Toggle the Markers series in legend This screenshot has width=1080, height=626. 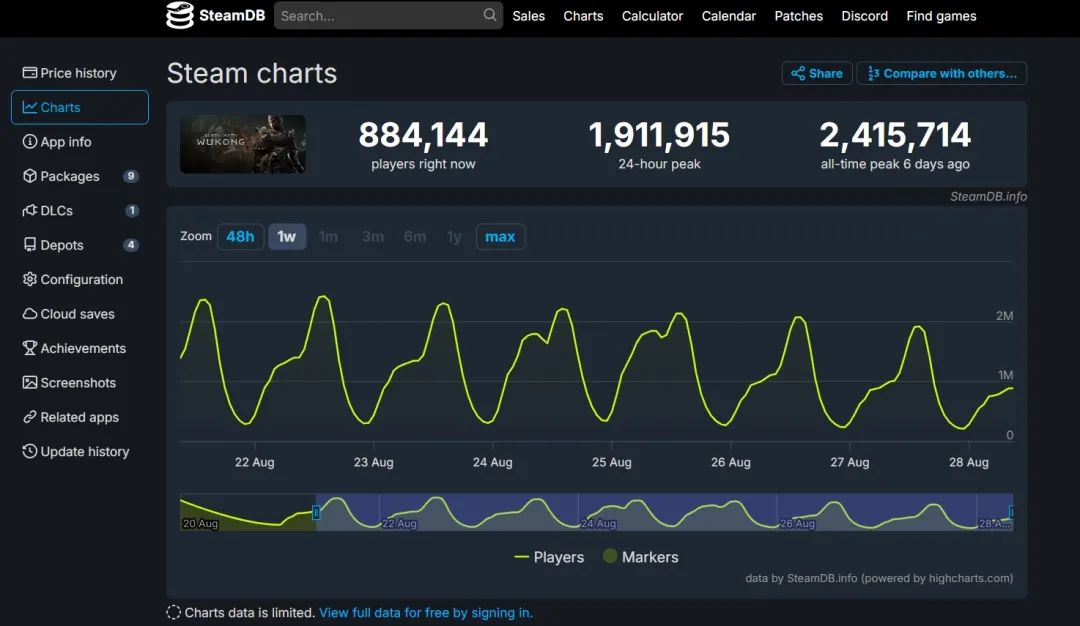[641, 556]
